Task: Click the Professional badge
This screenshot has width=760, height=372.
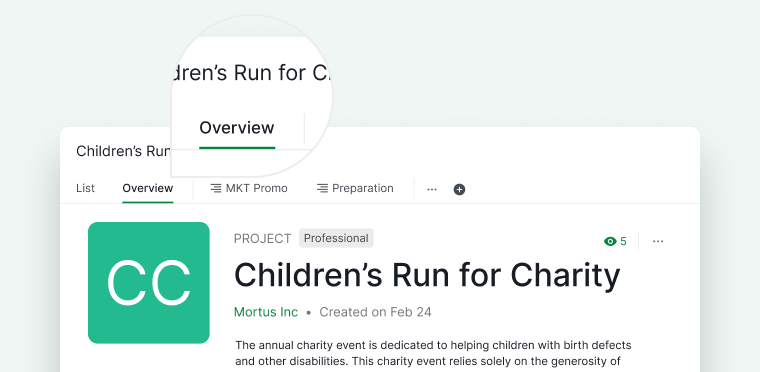Action: (x=336, y=238)
